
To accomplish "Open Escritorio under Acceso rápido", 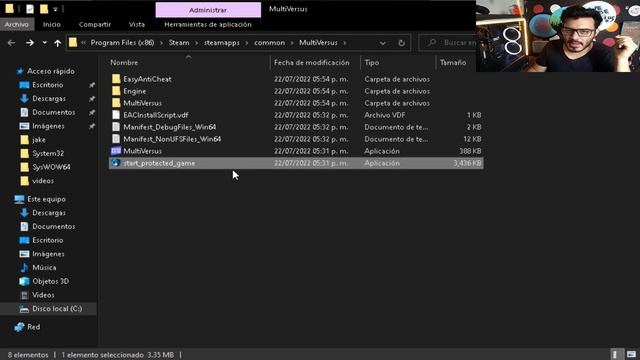I will pyautogui.click(x=48, y=85).
